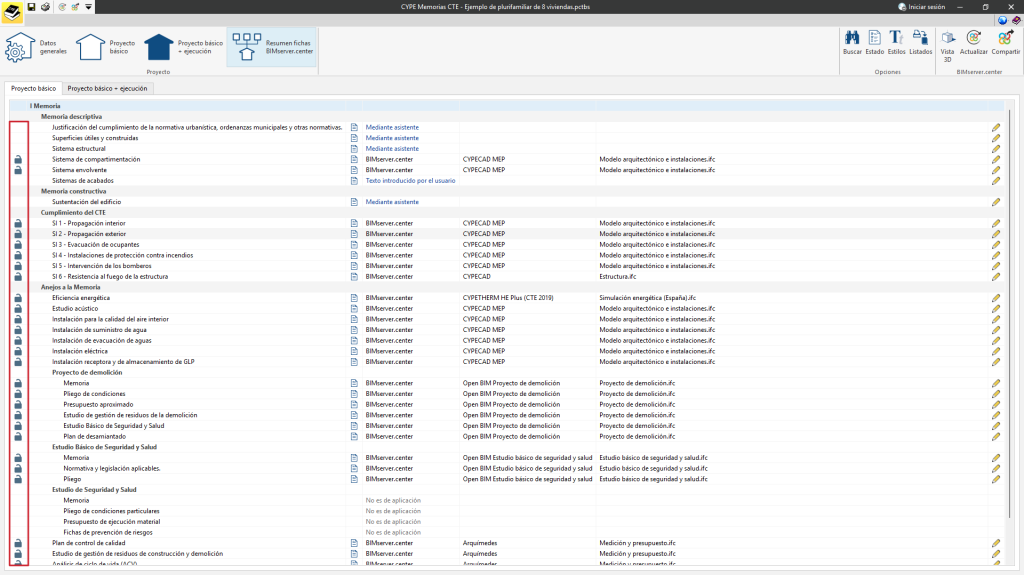
Task: Select Cumplimiento del CTE section
Action: (x=73, y=212)
